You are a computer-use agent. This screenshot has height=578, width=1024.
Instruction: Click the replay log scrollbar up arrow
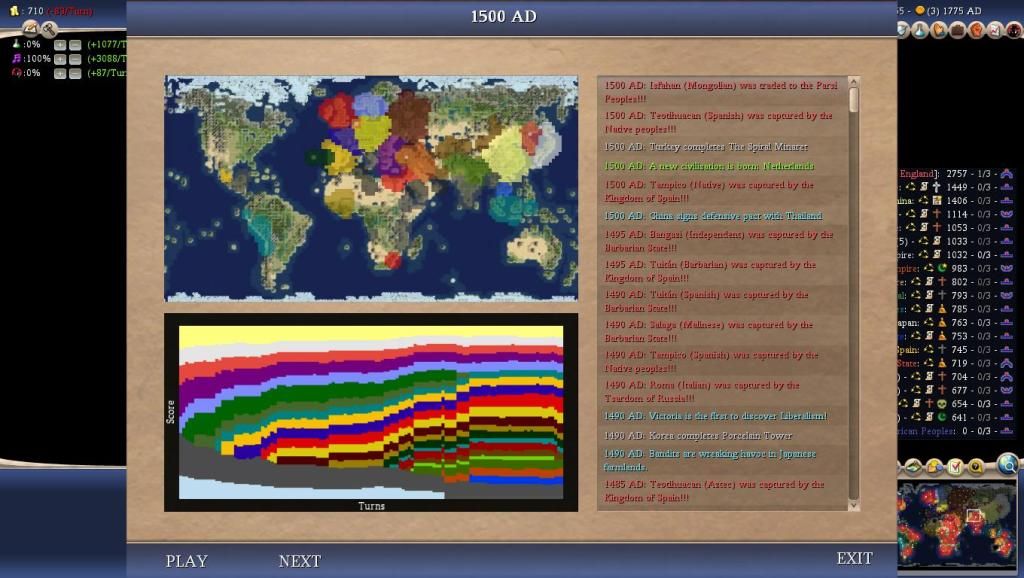[x=853, y=82]
